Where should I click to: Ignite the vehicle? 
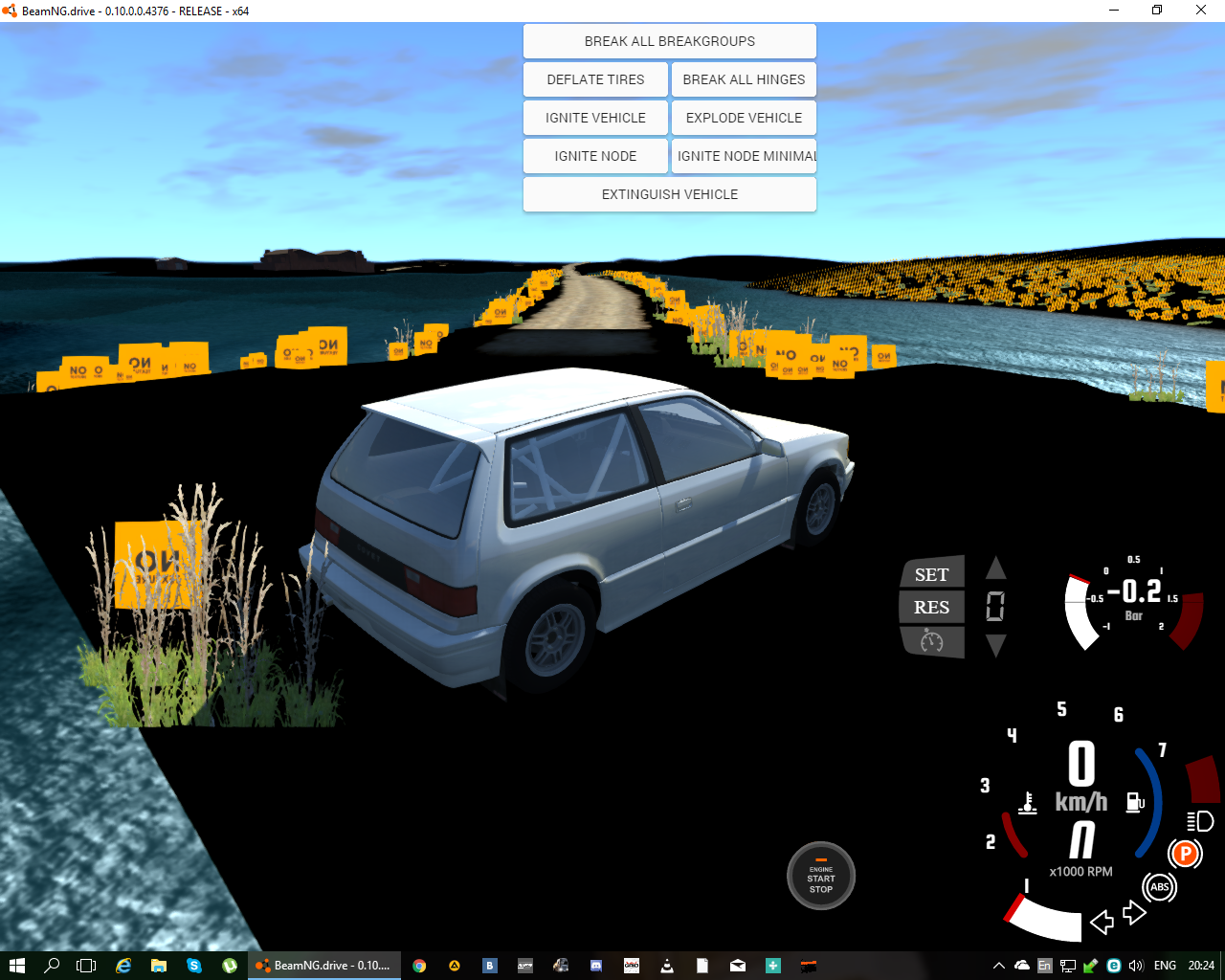click(x=595, y=118)
